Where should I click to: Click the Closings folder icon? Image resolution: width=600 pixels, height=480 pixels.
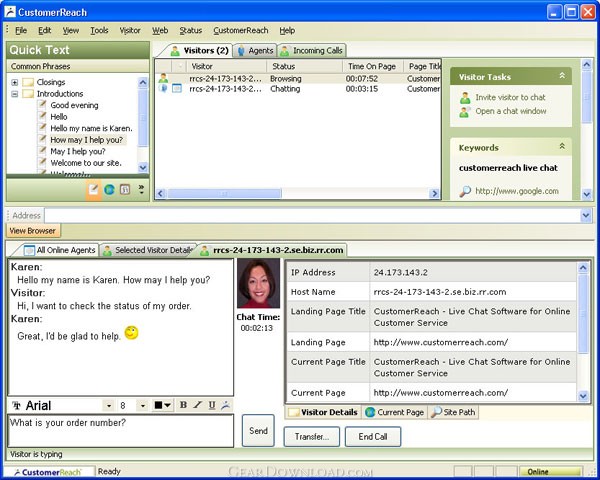pos(28,82)
